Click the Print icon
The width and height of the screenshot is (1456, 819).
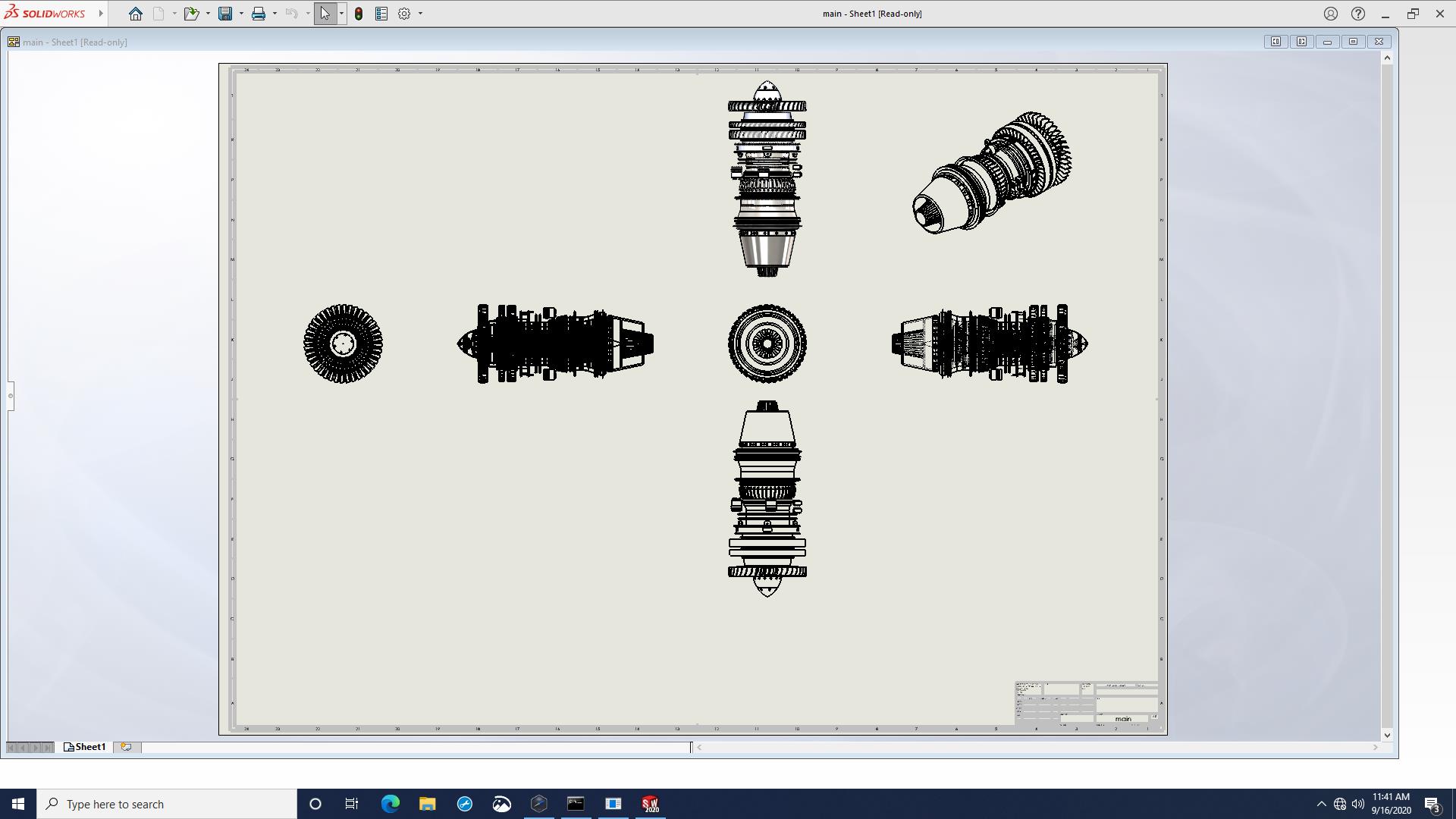click(x=259, y=14)
